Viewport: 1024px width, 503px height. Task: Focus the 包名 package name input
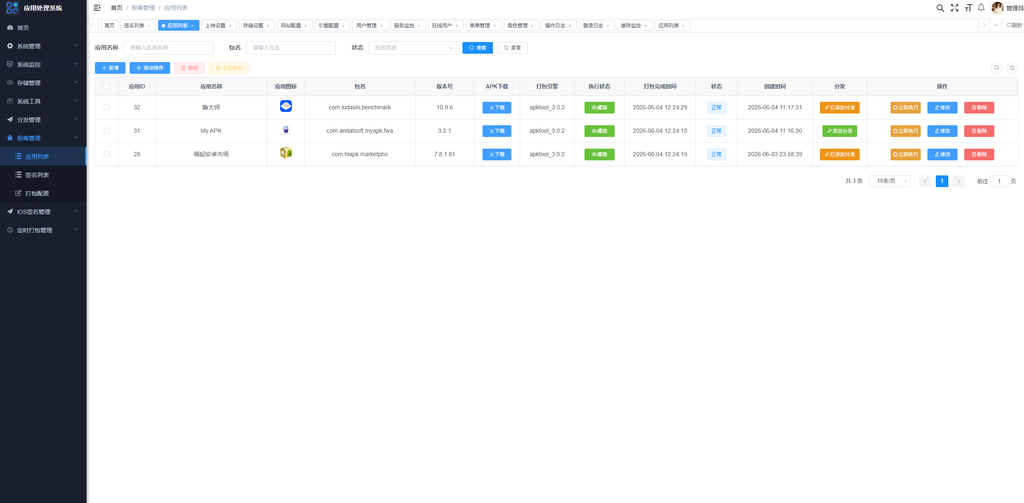[291, 48]
